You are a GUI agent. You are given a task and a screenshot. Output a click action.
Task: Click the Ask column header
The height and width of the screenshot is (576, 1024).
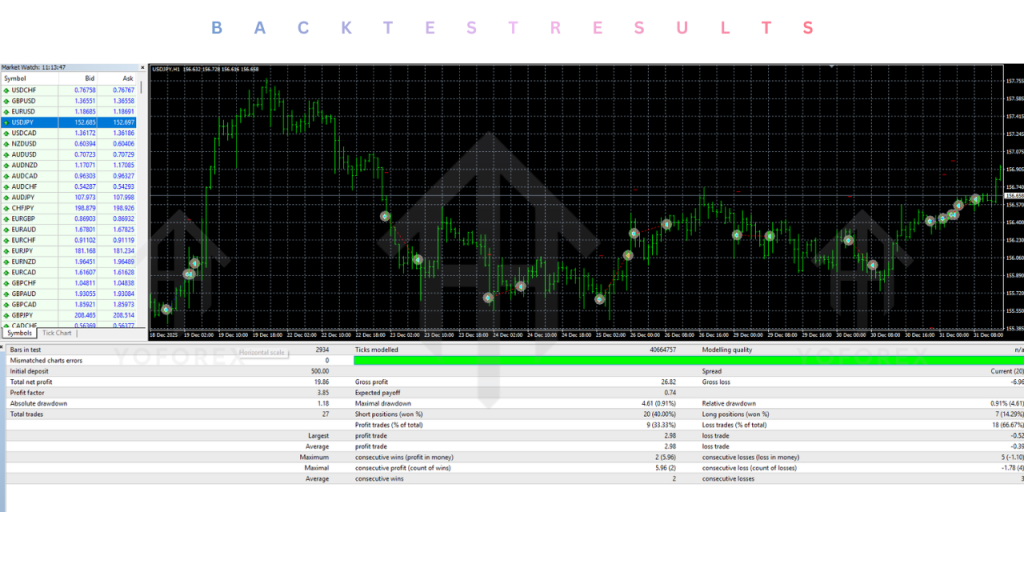click(126, 79)
